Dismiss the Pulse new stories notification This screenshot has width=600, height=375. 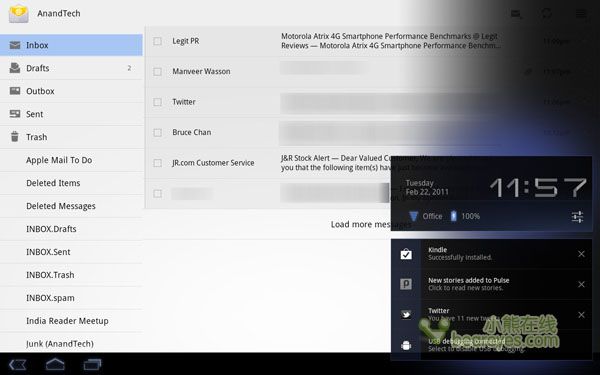coord(581,284)
